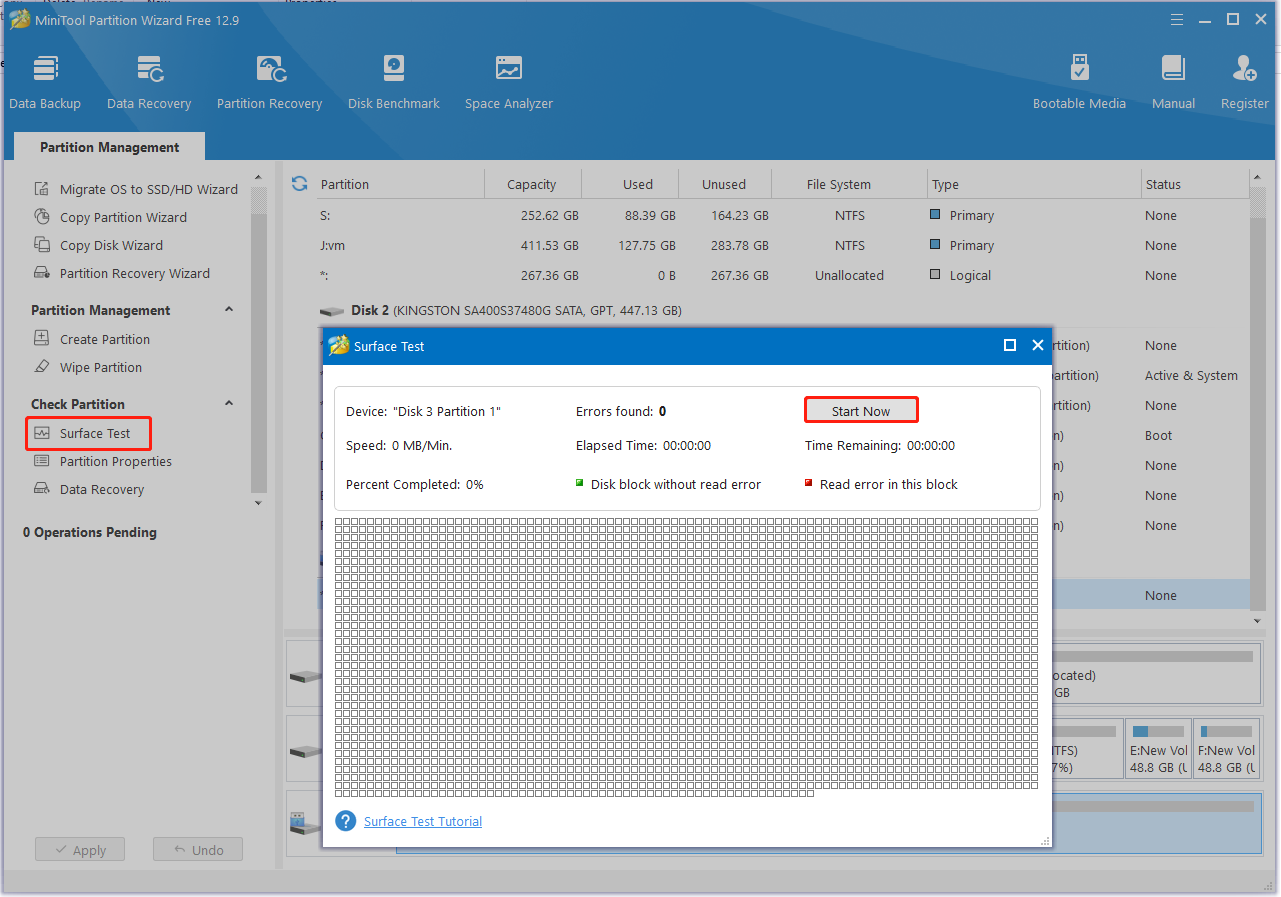Create Bootable Media
Screen dimensions: 1281x897
[1079, 82]
